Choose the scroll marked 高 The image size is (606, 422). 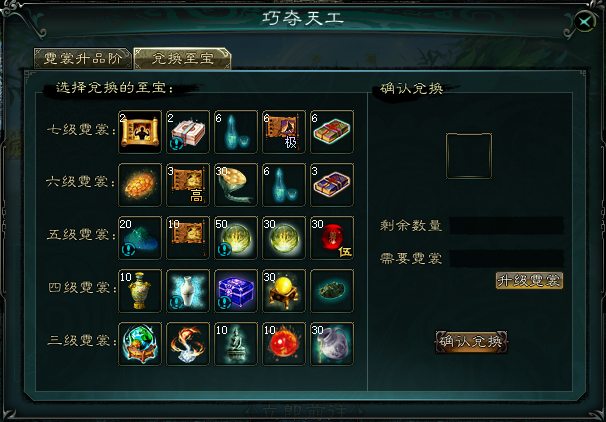point(188,185)
